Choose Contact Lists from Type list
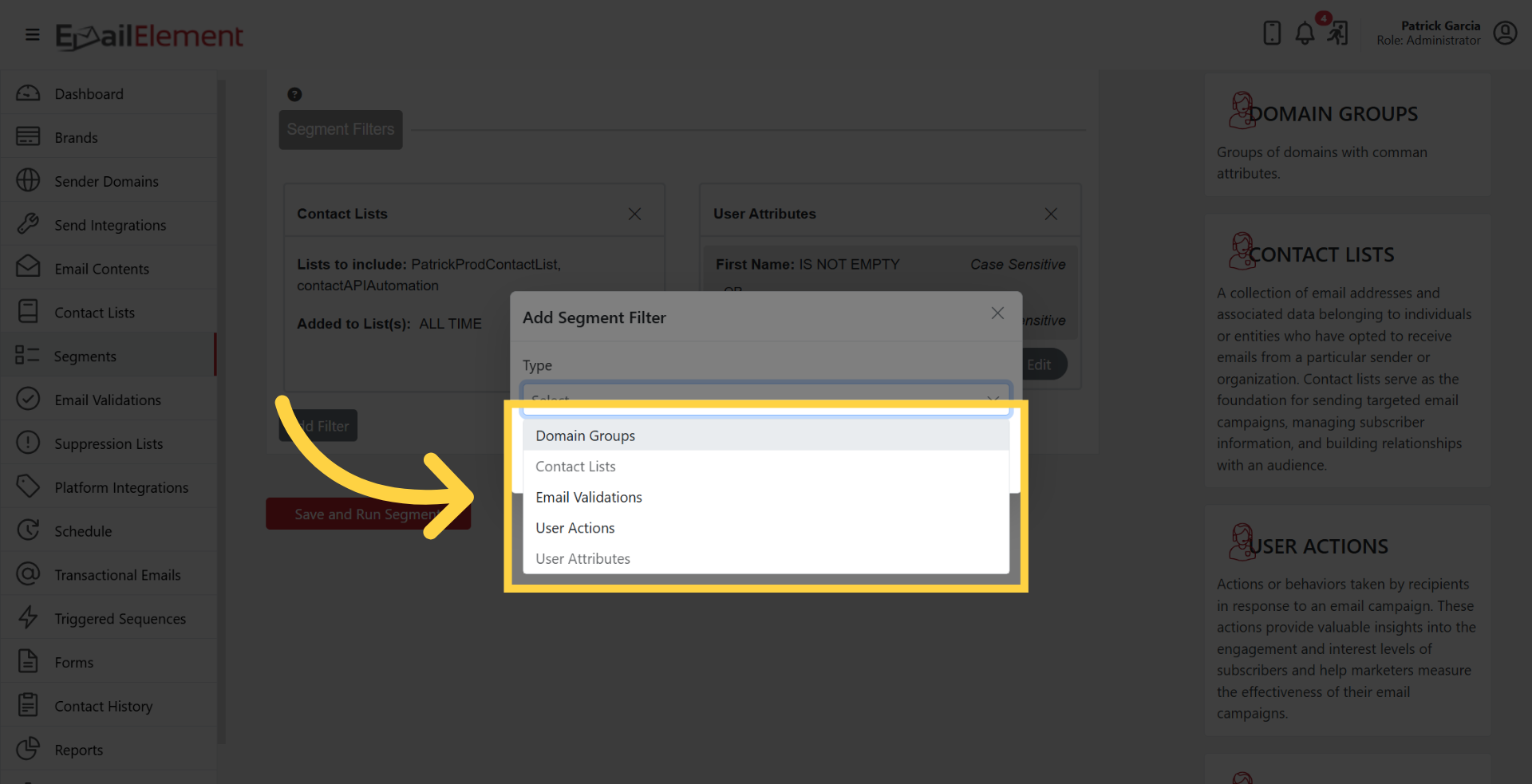This screenshot has width=1532, height=784. tap(766, 467)
